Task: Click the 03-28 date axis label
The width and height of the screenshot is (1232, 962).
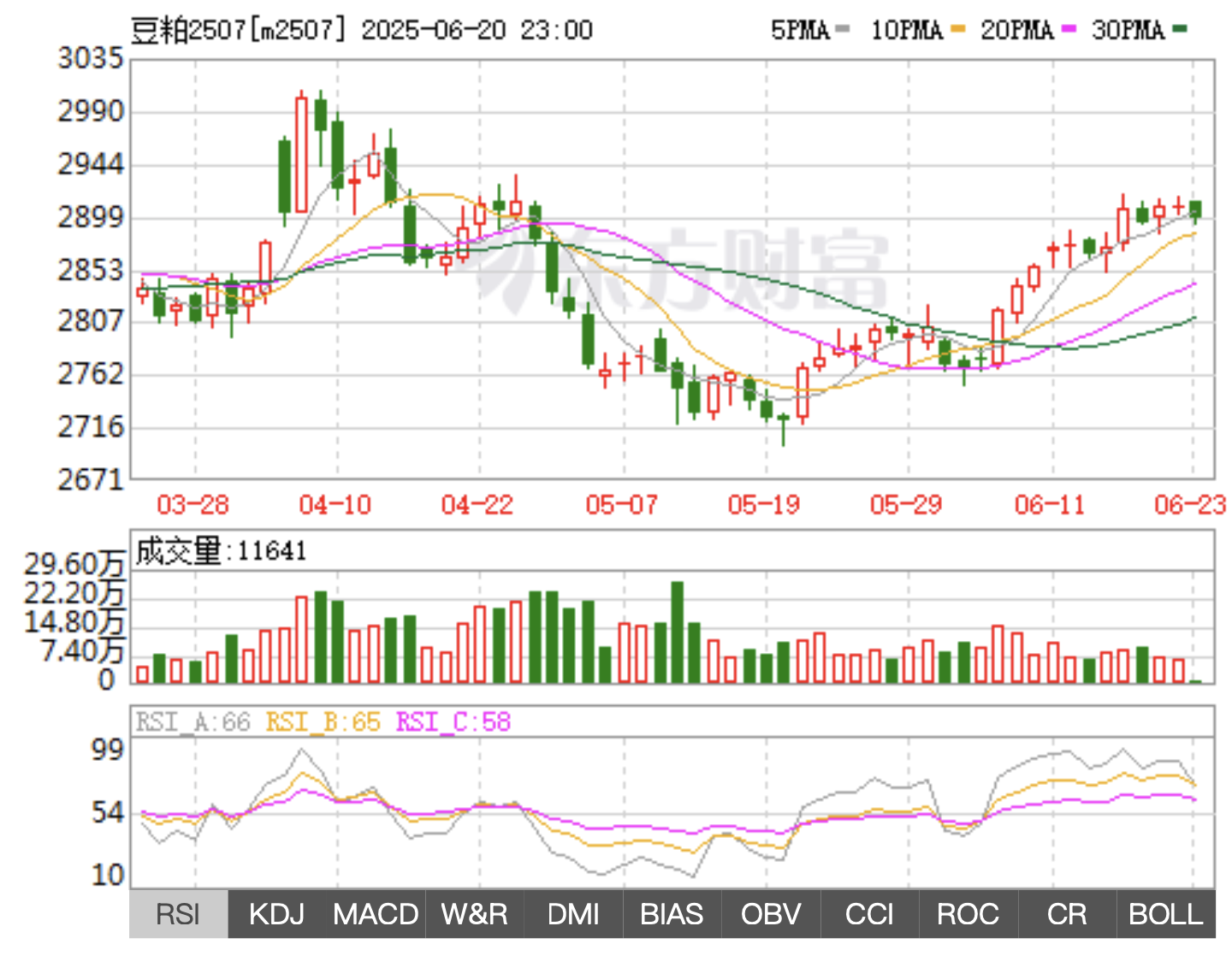Action: 193,505
